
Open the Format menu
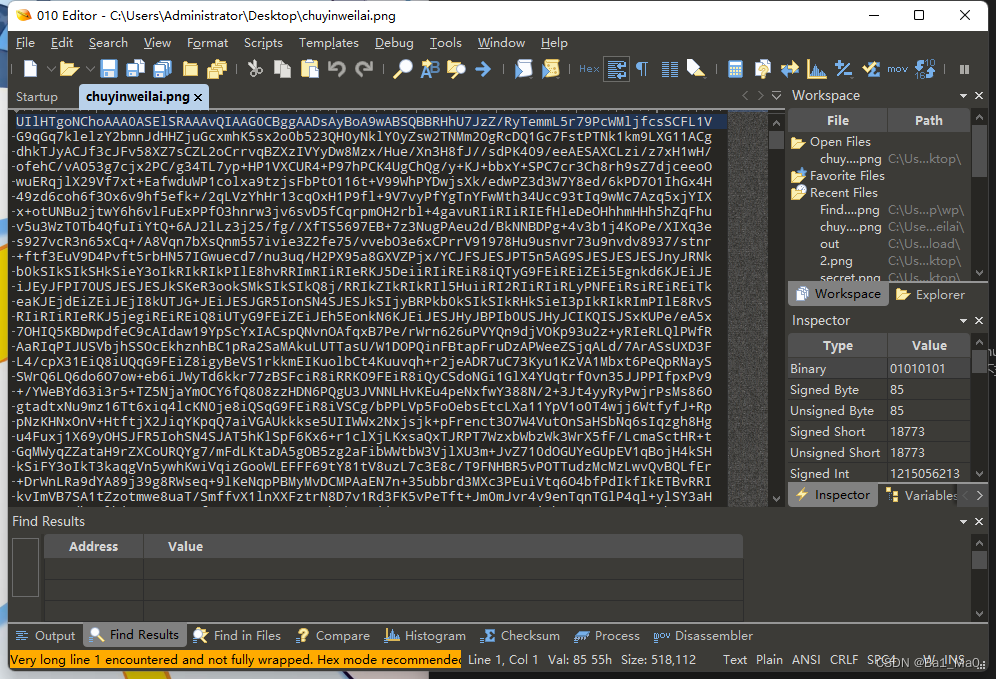207,43
